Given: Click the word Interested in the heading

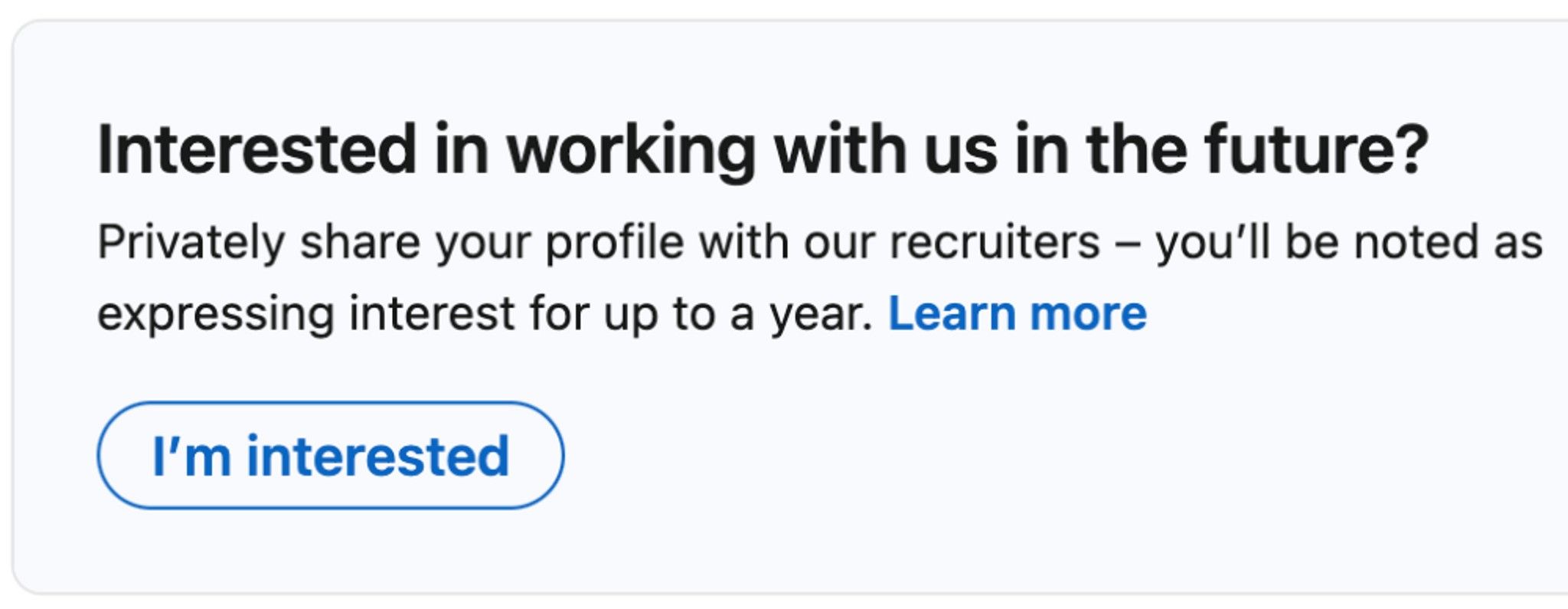Looking at the screenshot, I should coord(256,149).
